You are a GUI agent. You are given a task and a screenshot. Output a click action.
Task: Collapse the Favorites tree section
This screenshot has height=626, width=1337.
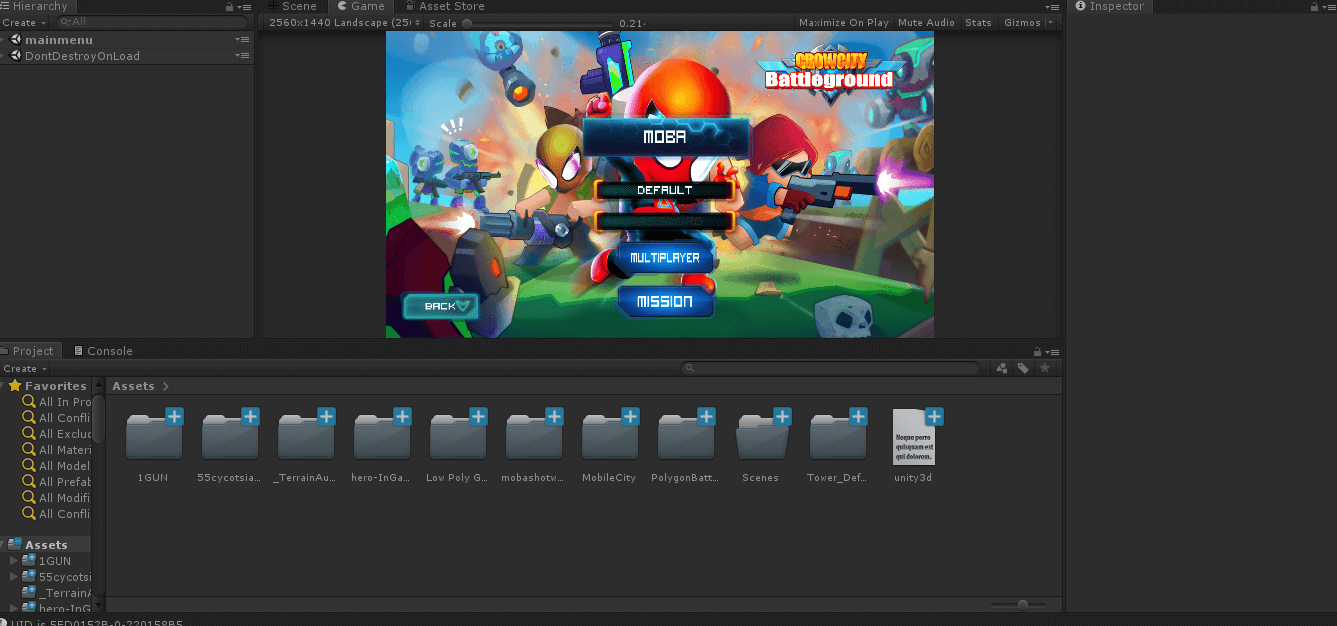pyautogui.click(x=4, y=386)
